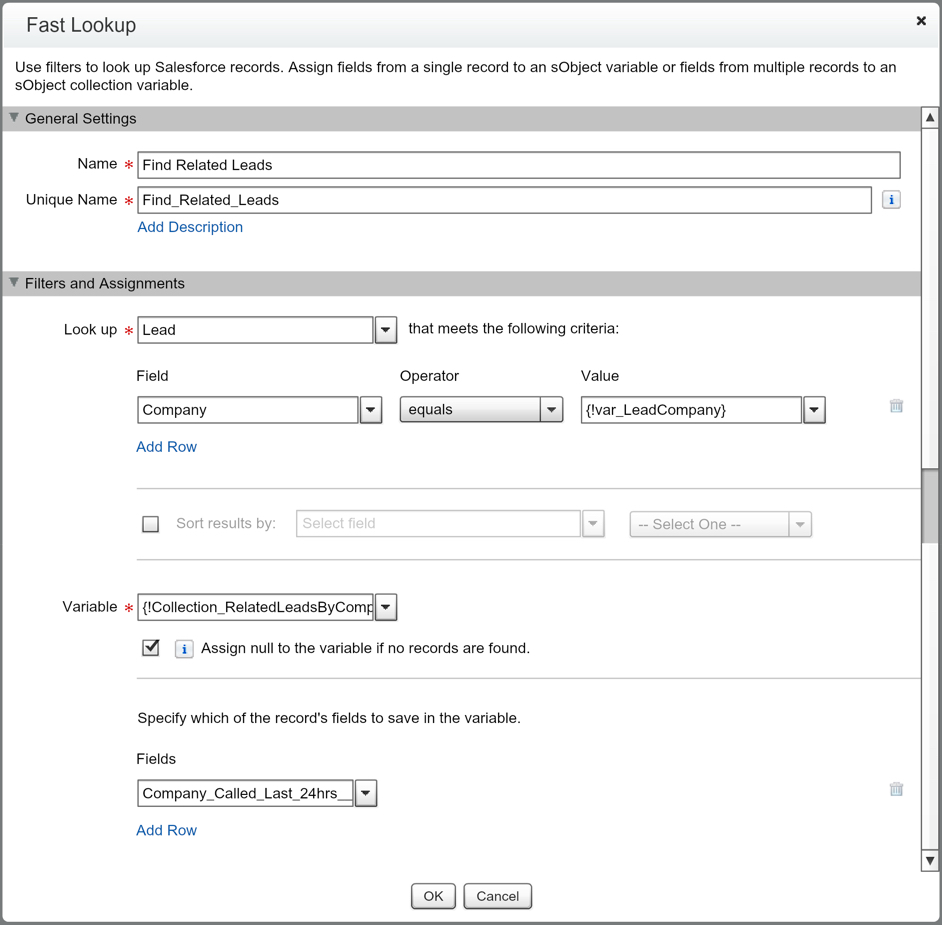Collapse the General Settings section
Image resolution: width=942 pixels, height=925 pixels.
point(14,118)
